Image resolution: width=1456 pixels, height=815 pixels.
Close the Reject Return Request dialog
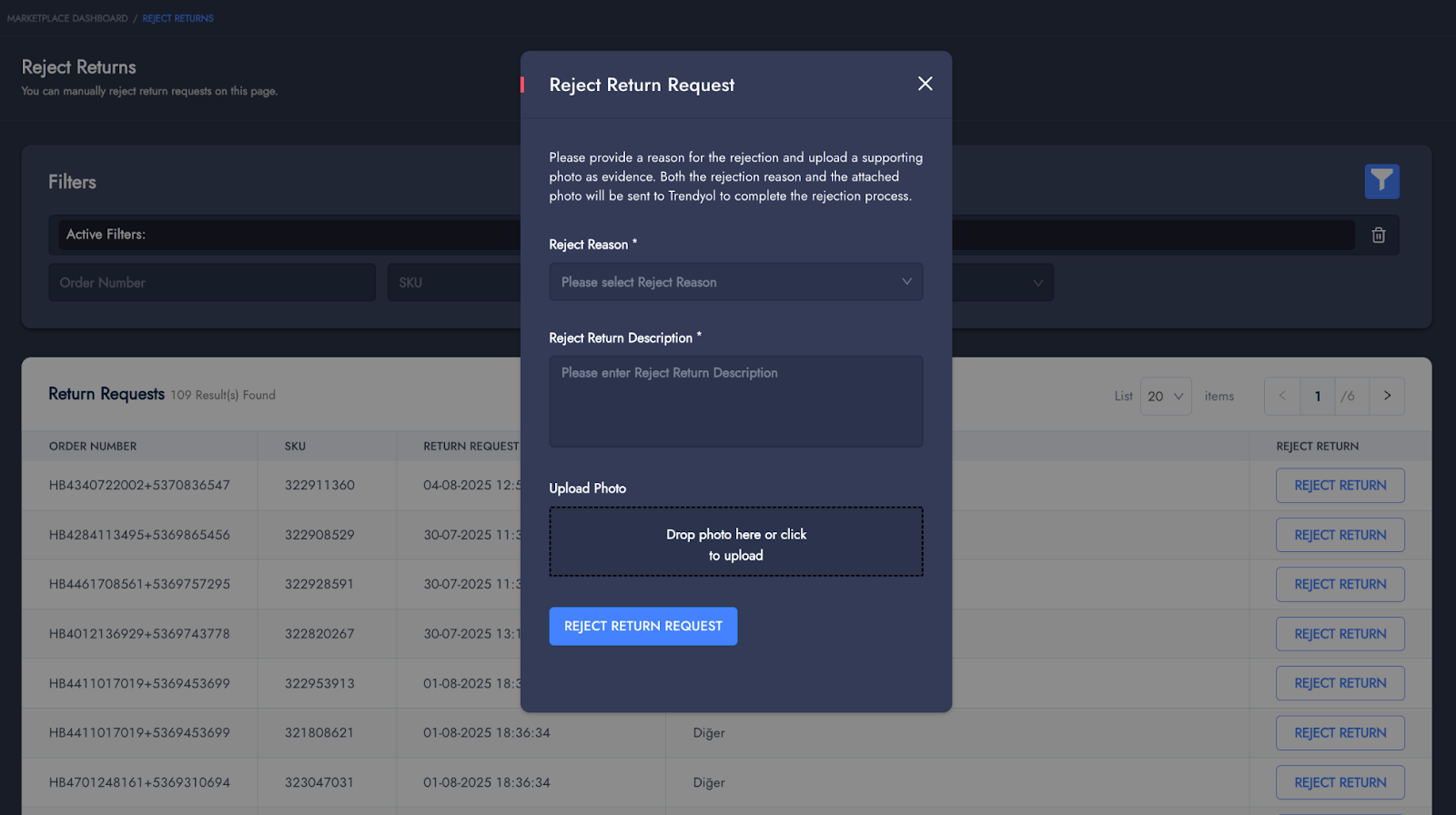coord(925,84)
